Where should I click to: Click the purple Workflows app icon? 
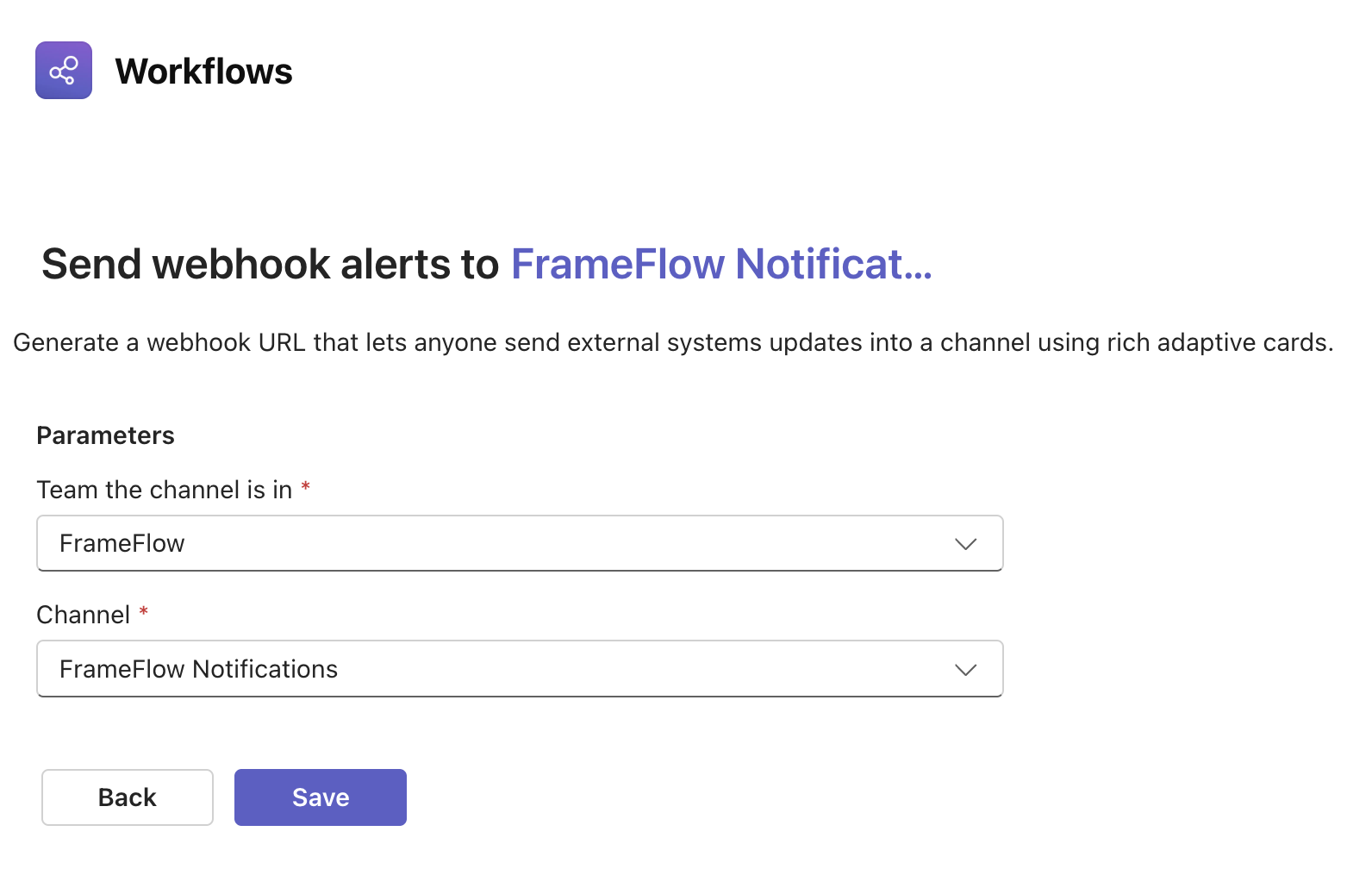pyautogui.click(x=64, y=71)
